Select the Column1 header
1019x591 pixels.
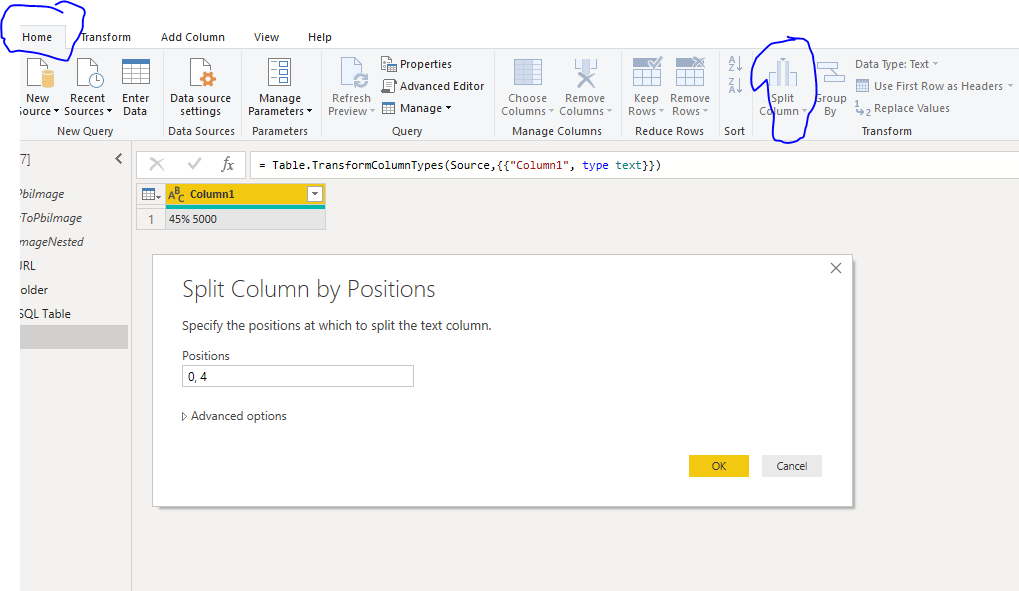pyautogui.click(x=246, y=194)
